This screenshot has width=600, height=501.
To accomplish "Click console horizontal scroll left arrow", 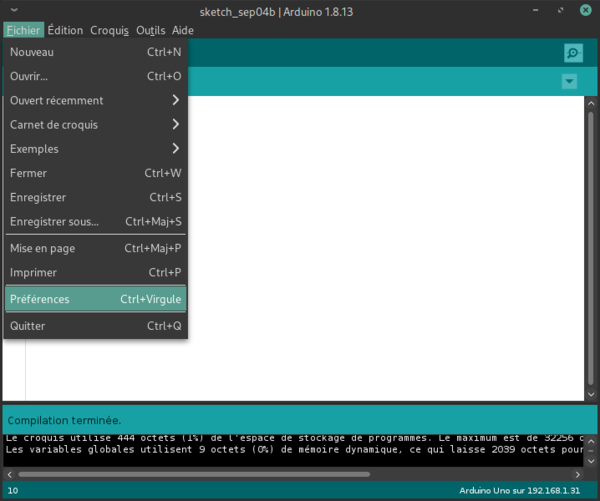I will click(10, 475).
